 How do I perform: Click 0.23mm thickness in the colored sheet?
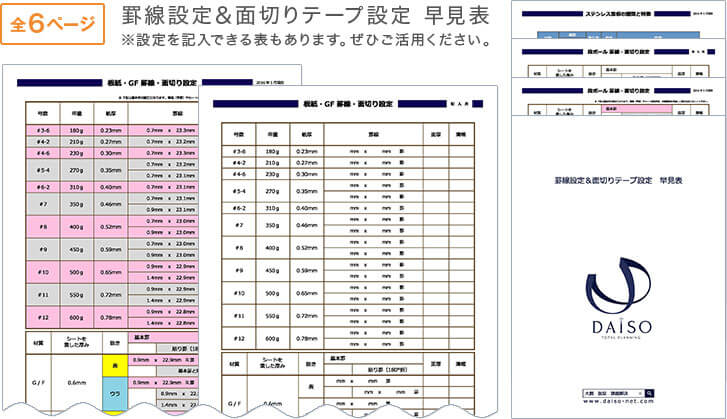click(111, 131)
